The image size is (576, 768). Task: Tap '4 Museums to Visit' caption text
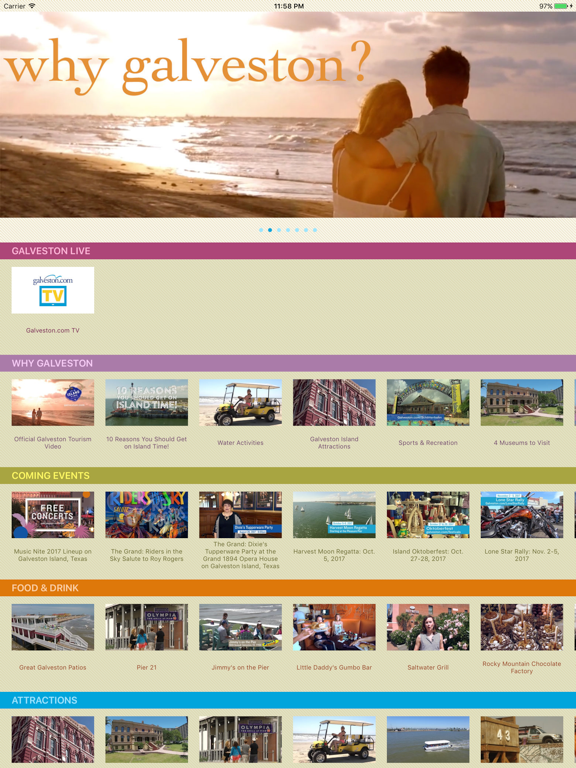click(x=522, y=443)
